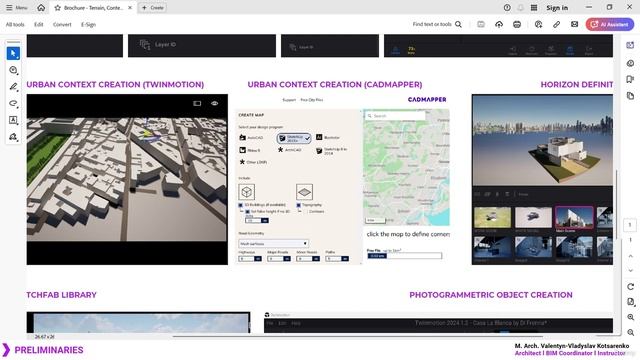
Task: Open the Bookmarks panel icon
Action: click(631, 79)
